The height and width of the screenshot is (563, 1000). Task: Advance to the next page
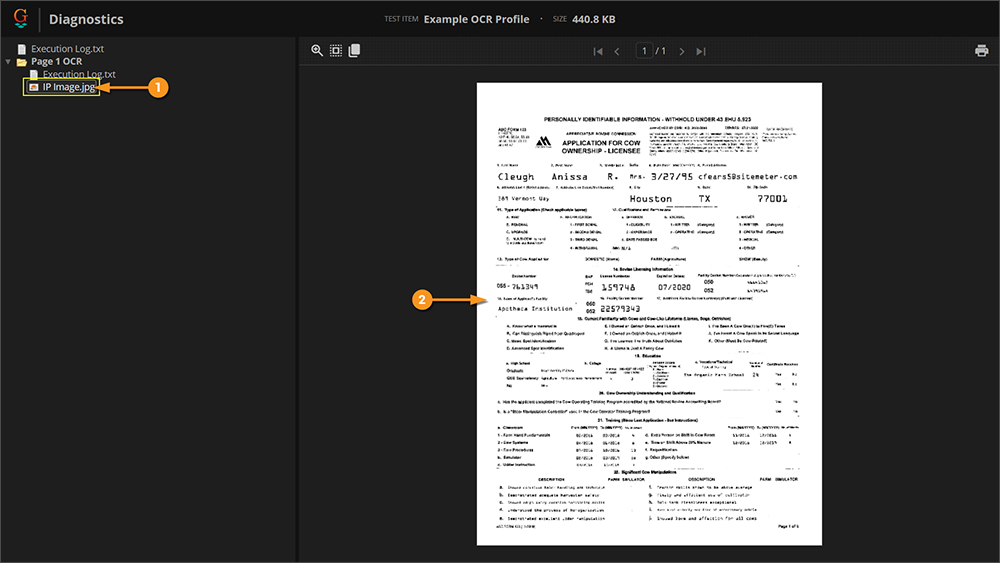point(682,51)
